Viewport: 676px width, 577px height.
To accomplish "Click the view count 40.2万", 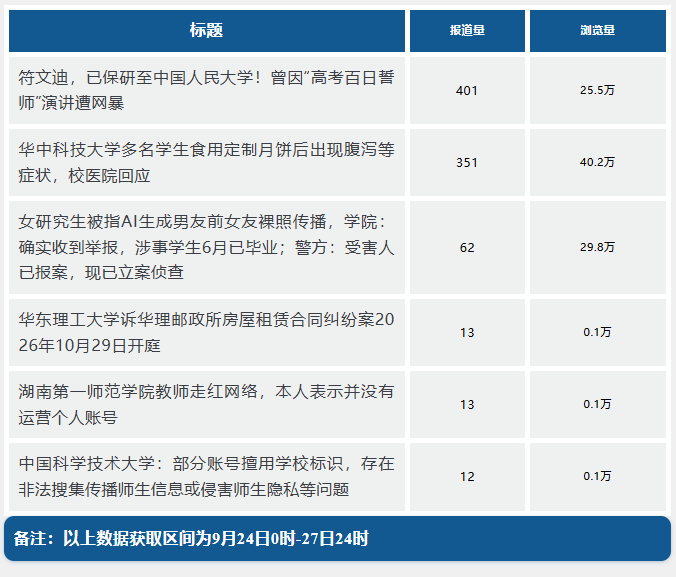I will tap(597, 162).
